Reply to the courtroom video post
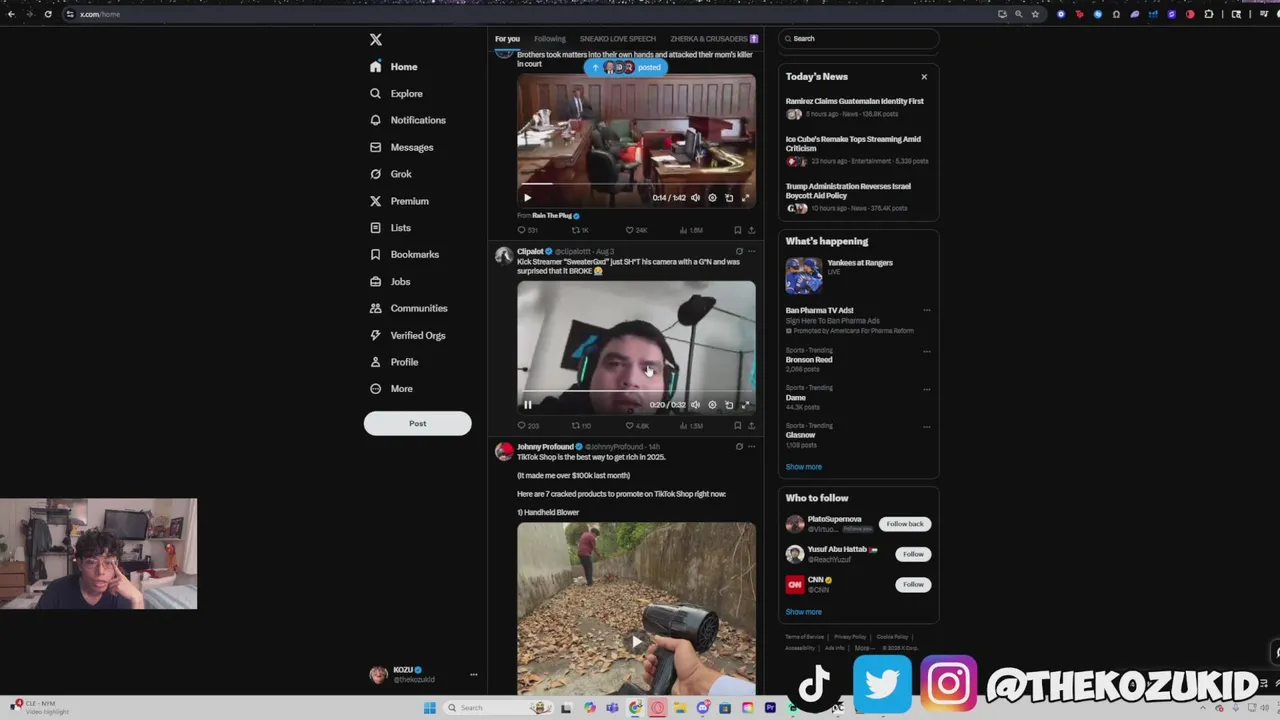This screenshot has height=720, width=1280. pos(527,230)
